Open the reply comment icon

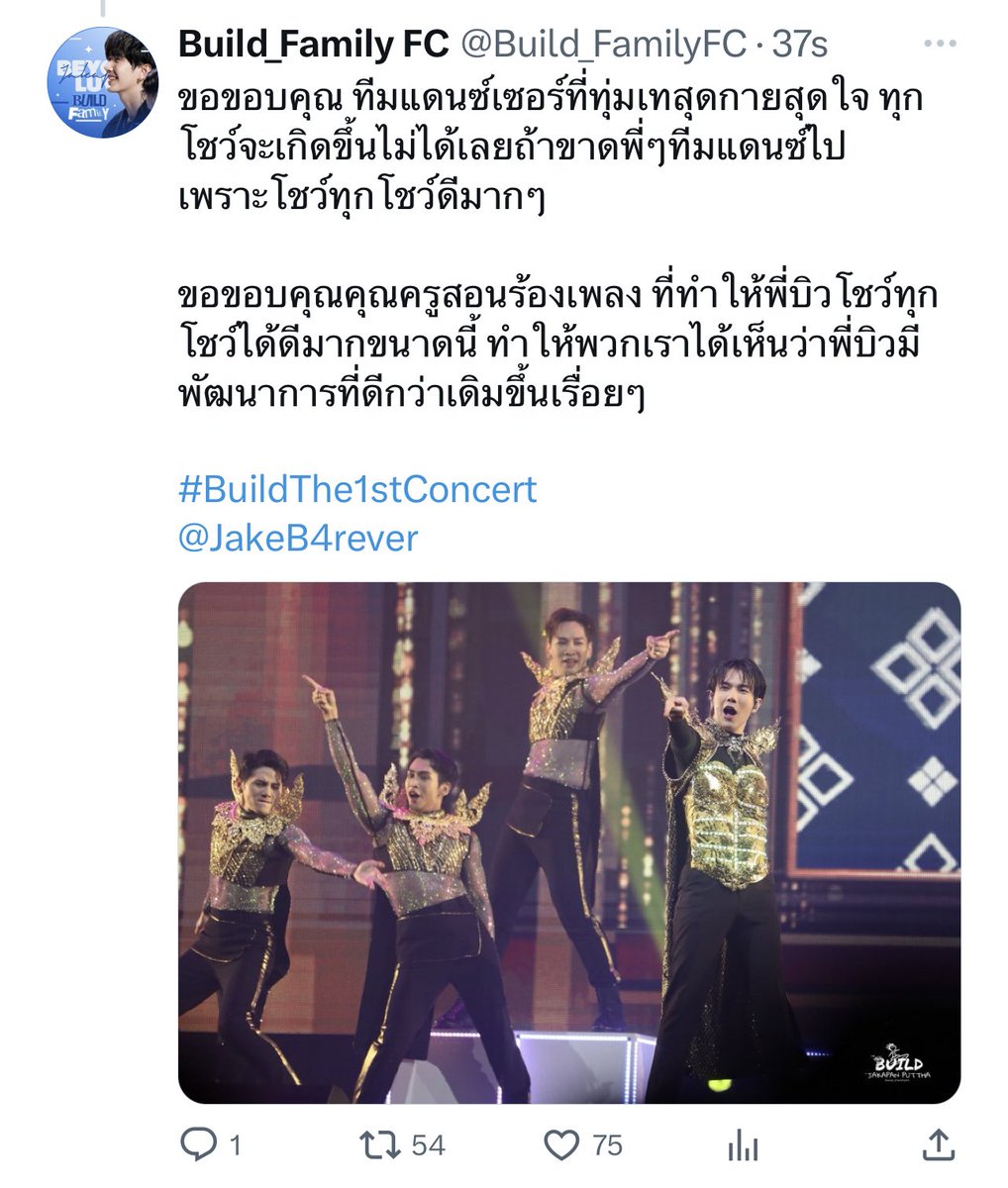[199, 1145]
